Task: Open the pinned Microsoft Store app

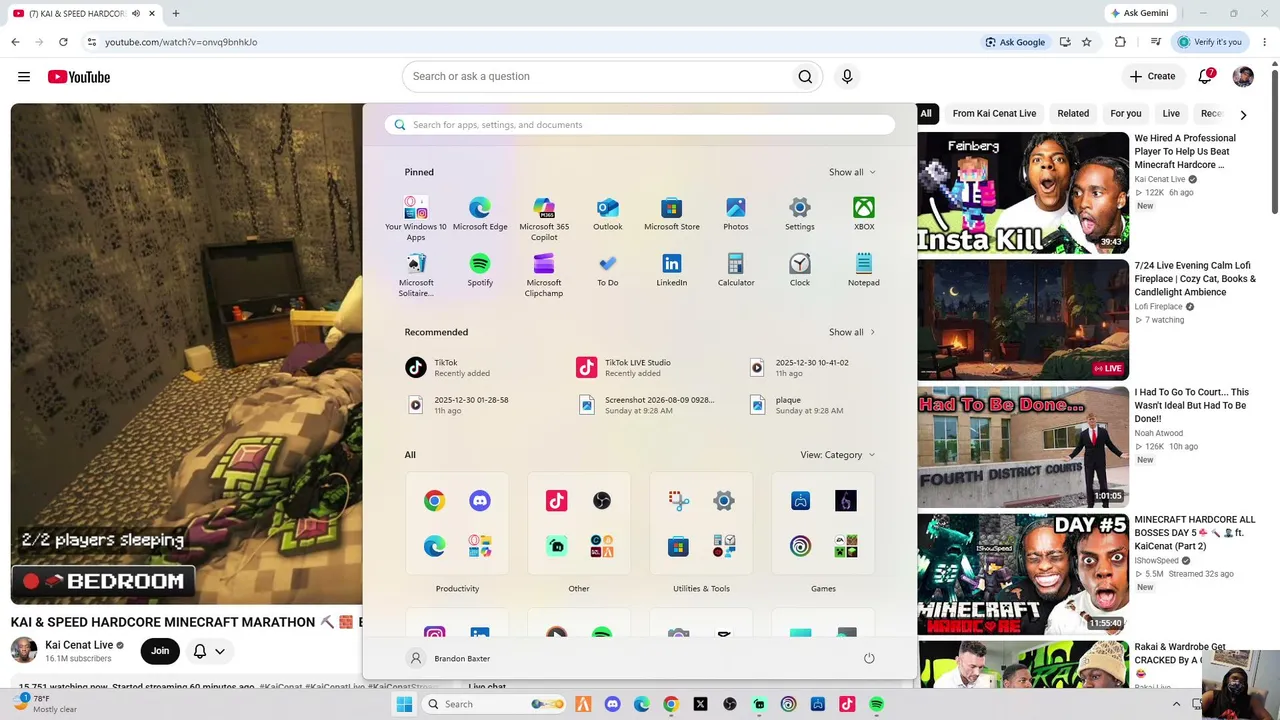Action: (672, 214)
